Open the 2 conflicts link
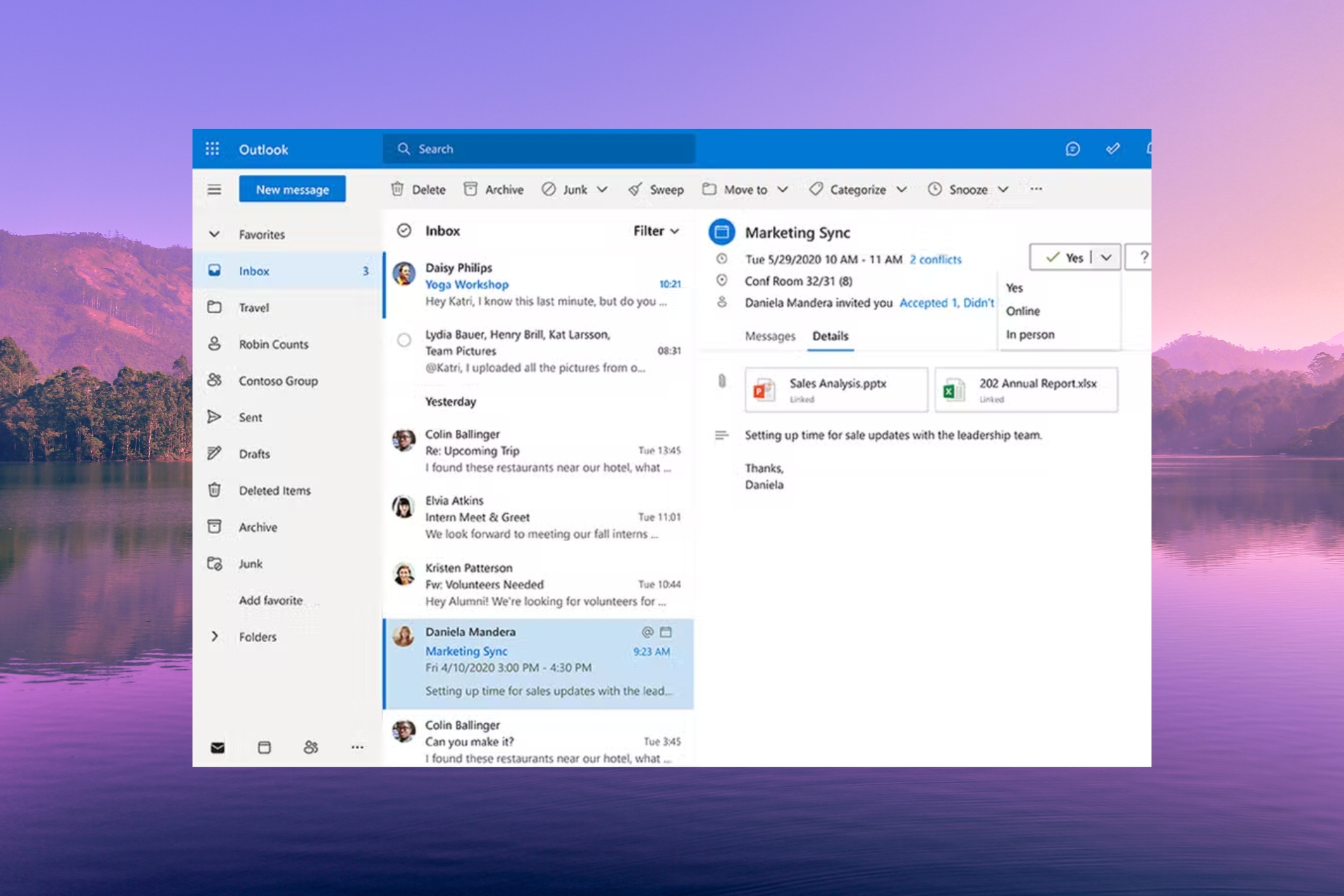Image resolution: width=1344 pixels, height=896 pixels. 936,259
